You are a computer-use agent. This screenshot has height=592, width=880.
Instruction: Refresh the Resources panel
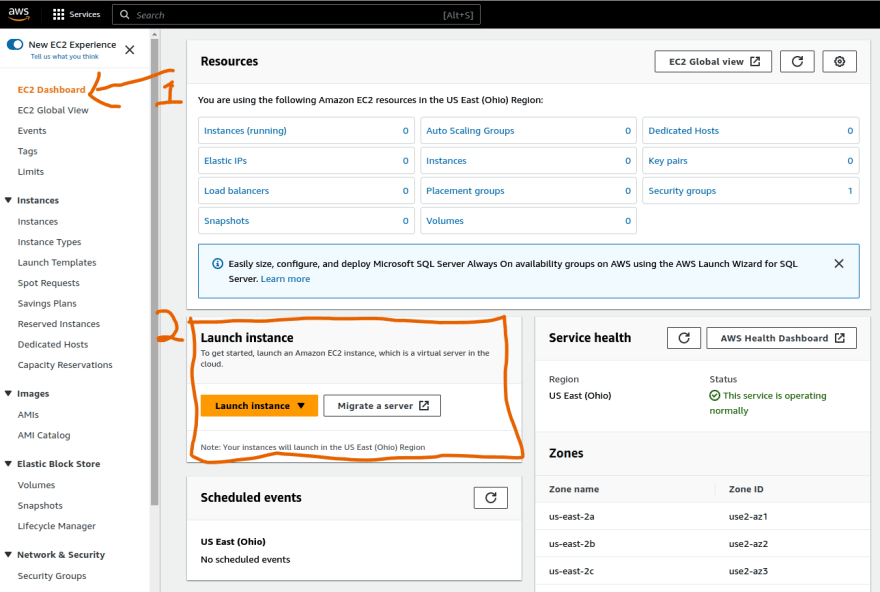[797, 62]
